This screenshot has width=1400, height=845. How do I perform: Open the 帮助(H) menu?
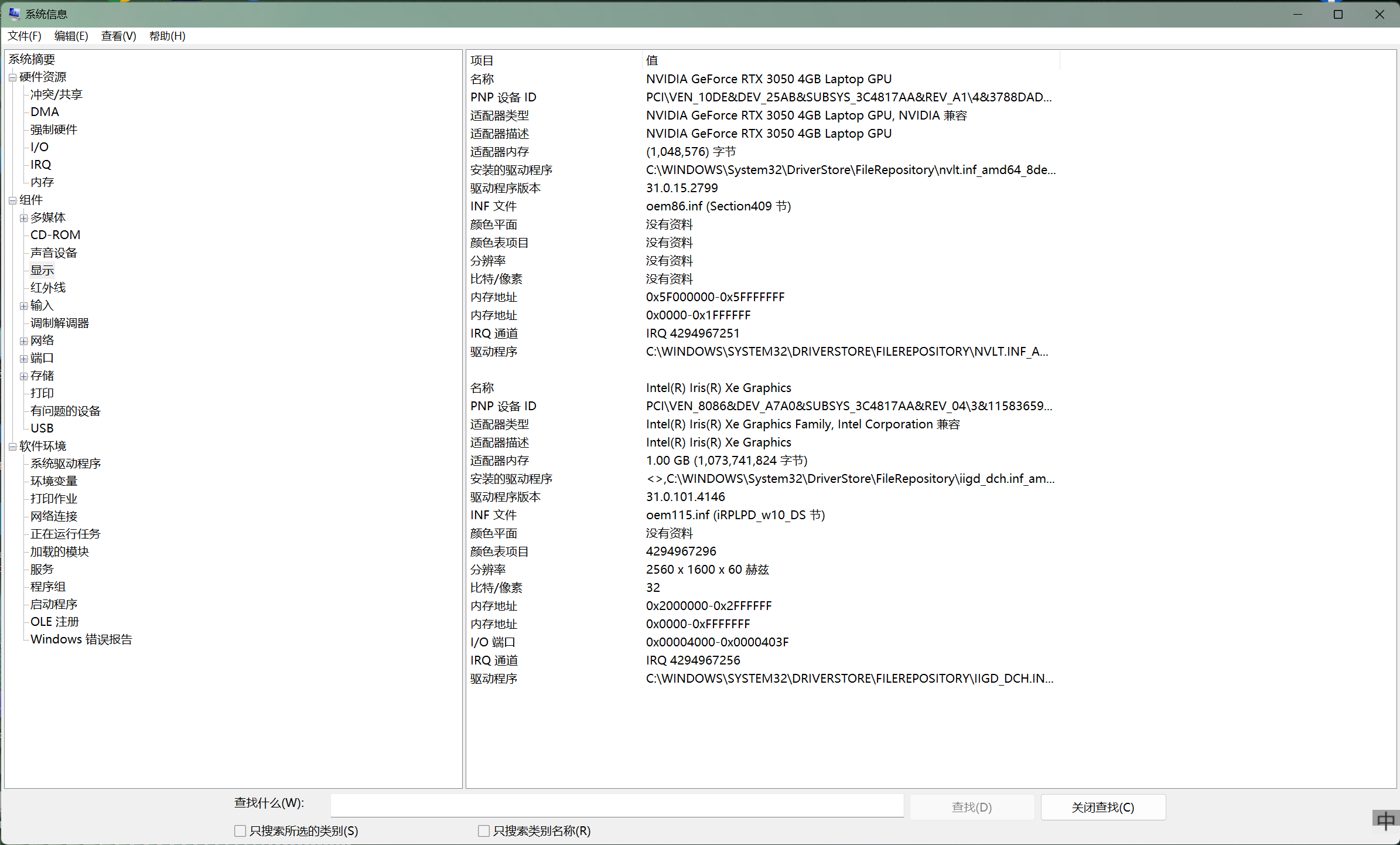click(x=168, y=36)
